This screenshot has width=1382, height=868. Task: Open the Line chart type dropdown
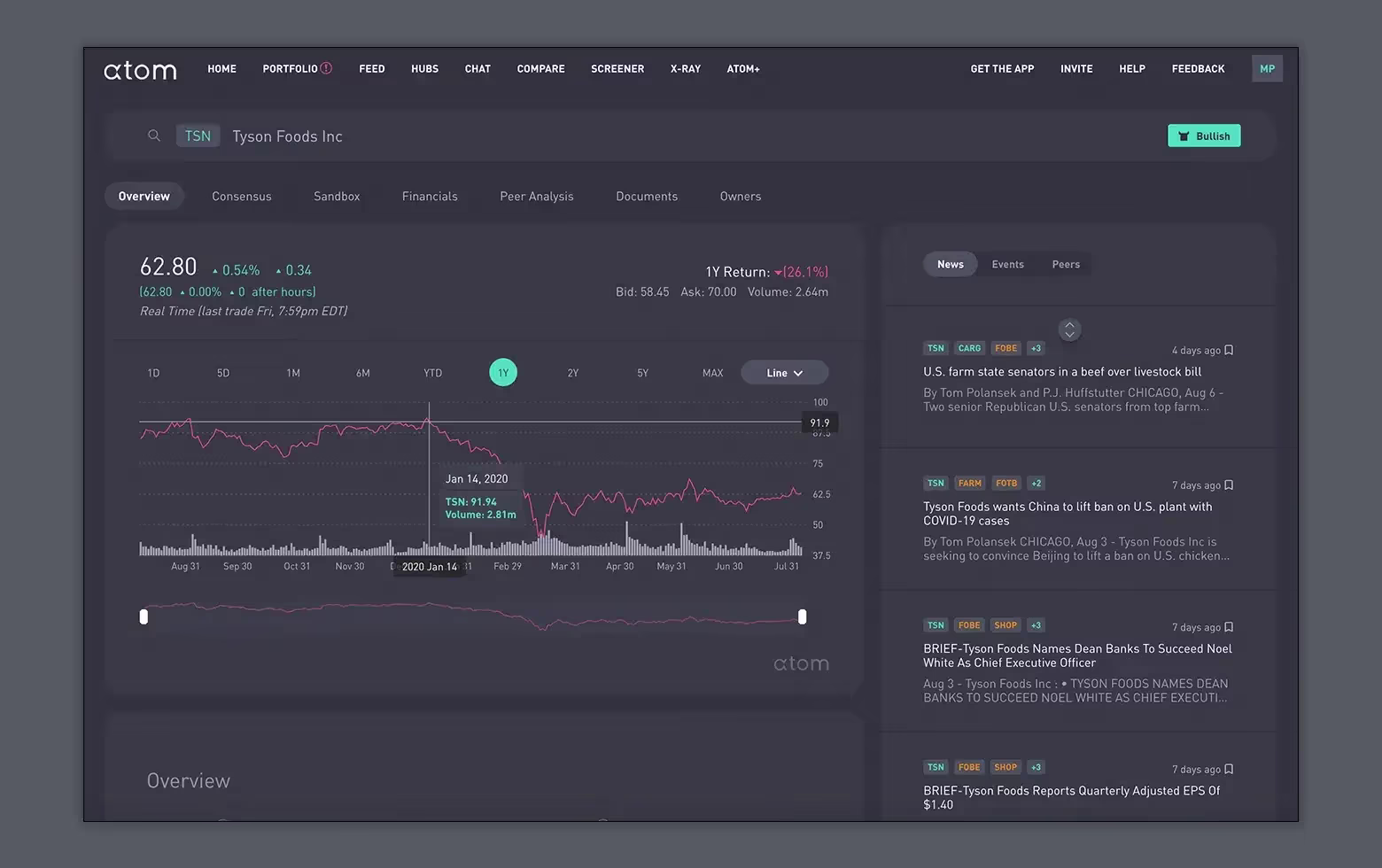coord(784,373)
